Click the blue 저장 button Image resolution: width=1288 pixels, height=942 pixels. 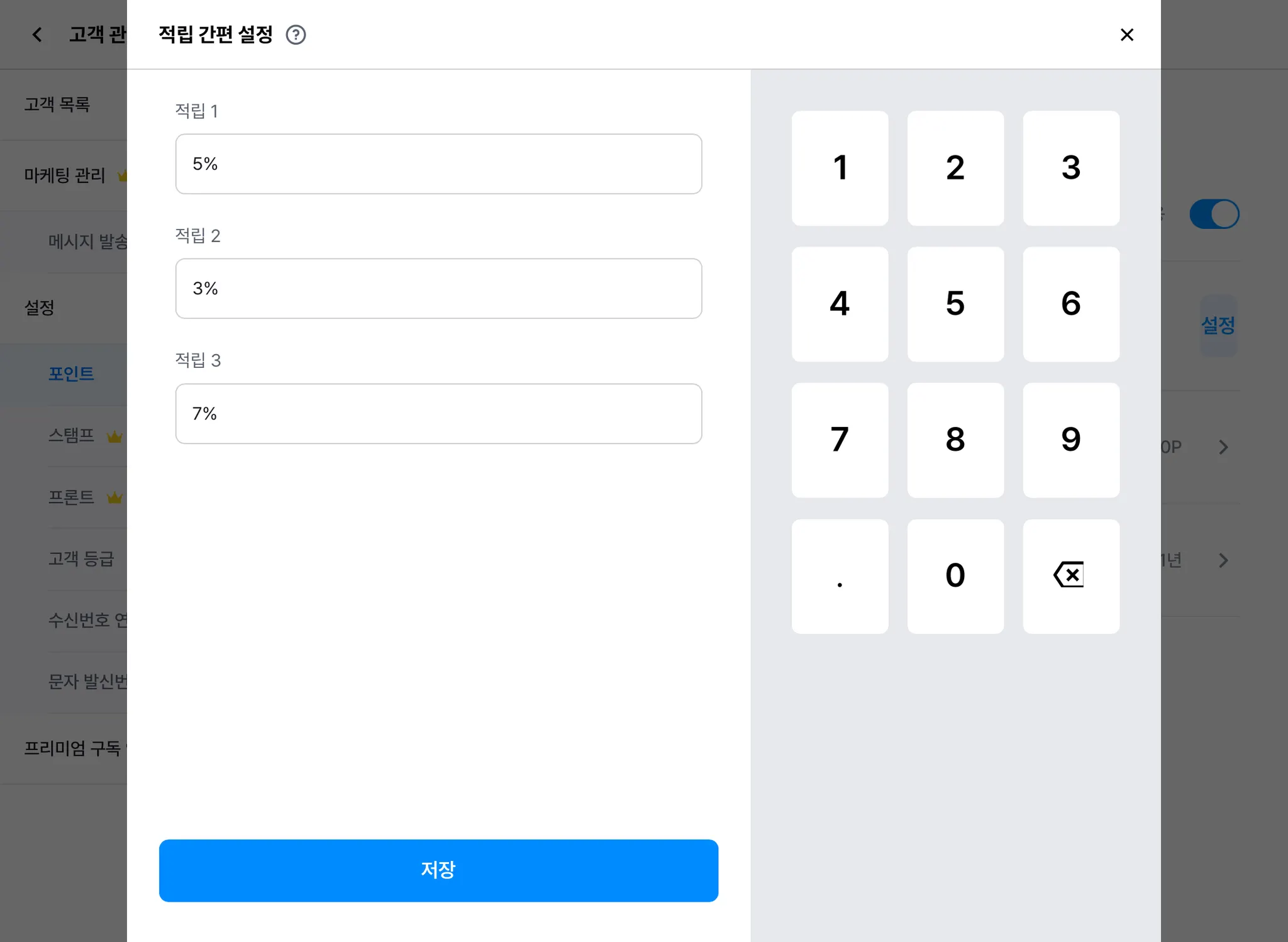pyautogui.click(x=438, y=870)
